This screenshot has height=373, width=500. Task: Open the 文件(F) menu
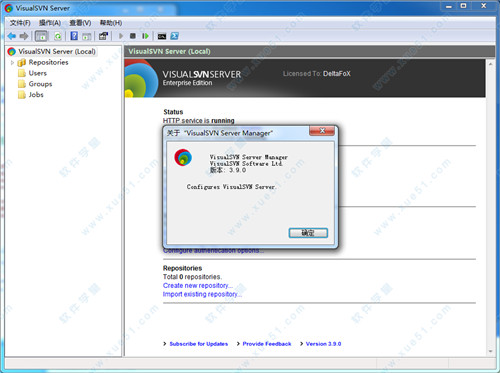[x=20, y=23]
